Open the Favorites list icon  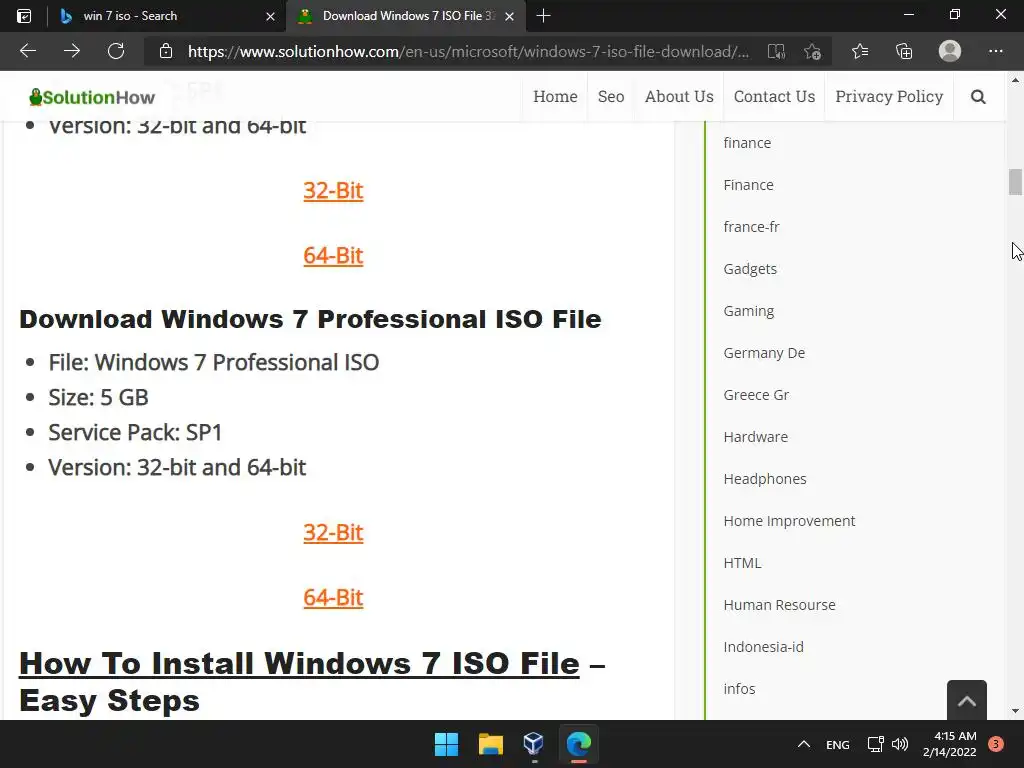click(860, 51)
